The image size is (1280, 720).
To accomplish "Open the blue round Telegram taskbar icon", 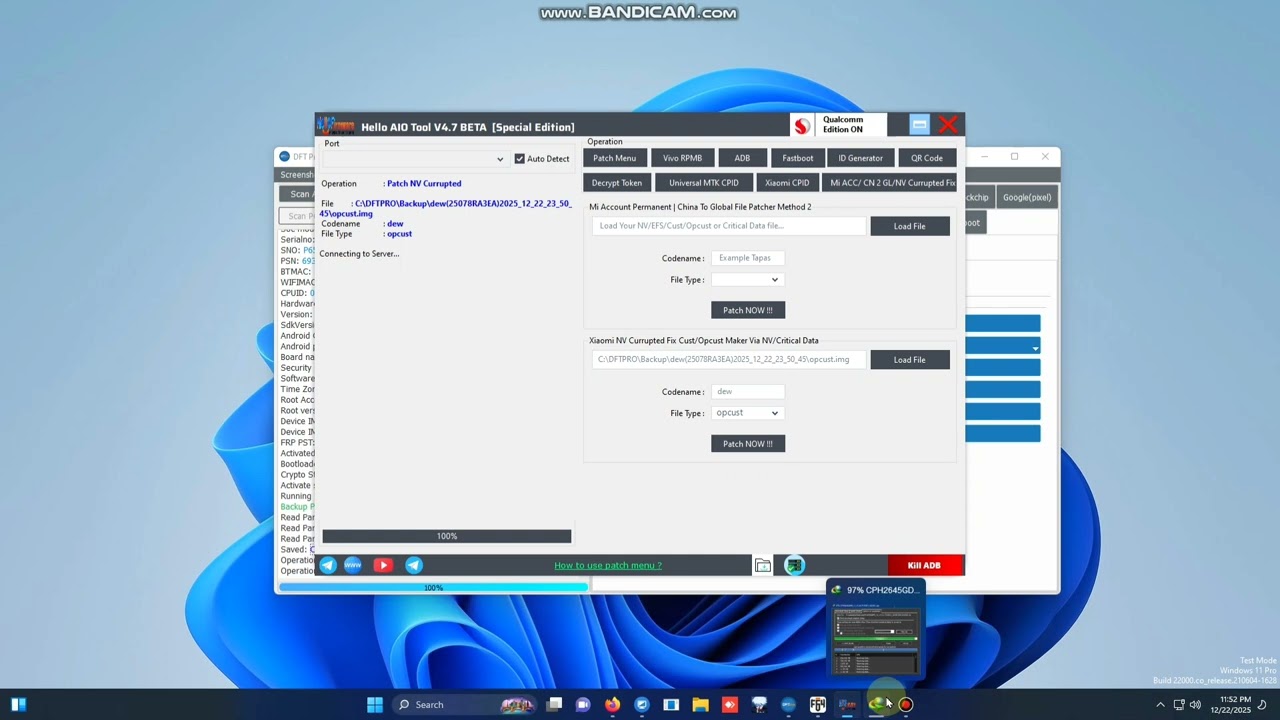I will click(642, 704).
